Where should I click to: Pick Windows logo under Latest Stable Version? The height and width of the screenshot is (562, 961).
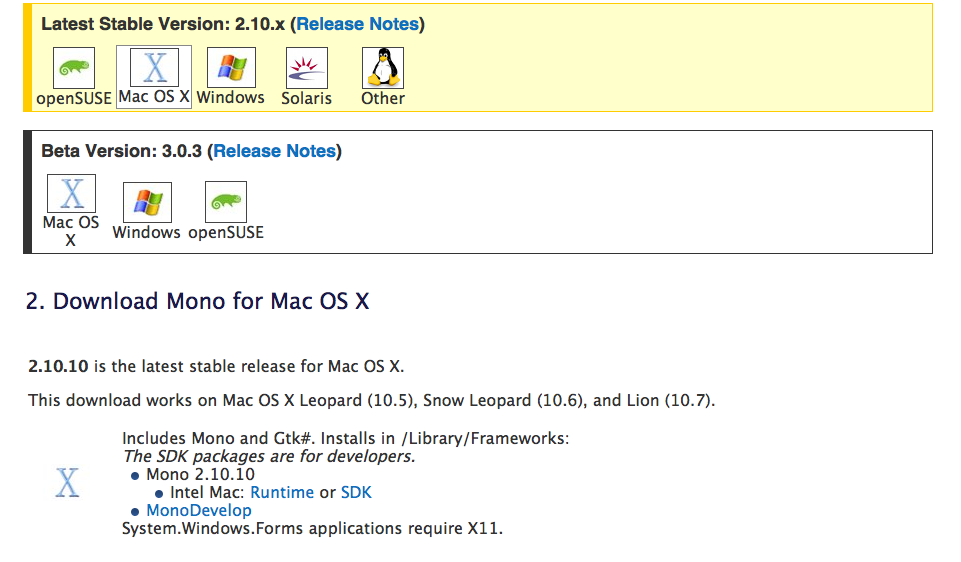point(231,67)
